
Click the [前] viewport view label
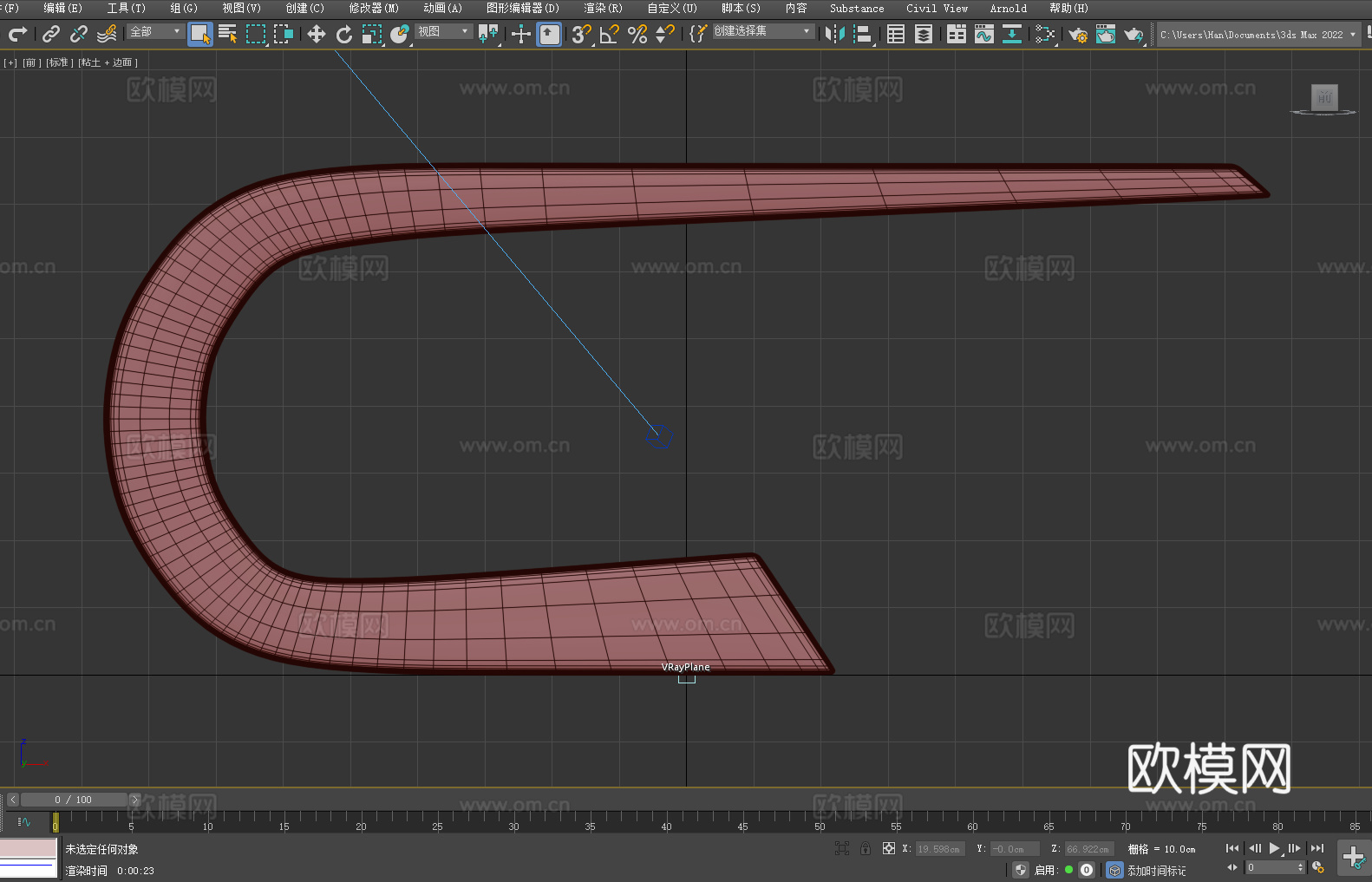pyautogui.click(x=31, y=62)
